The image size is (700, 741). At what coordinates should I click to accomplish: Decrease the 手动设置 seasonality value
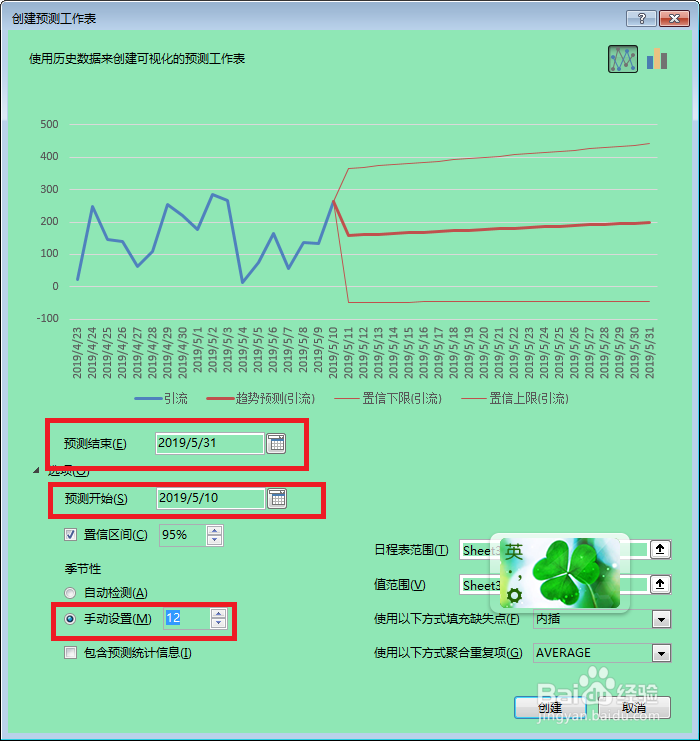(218, 623)
